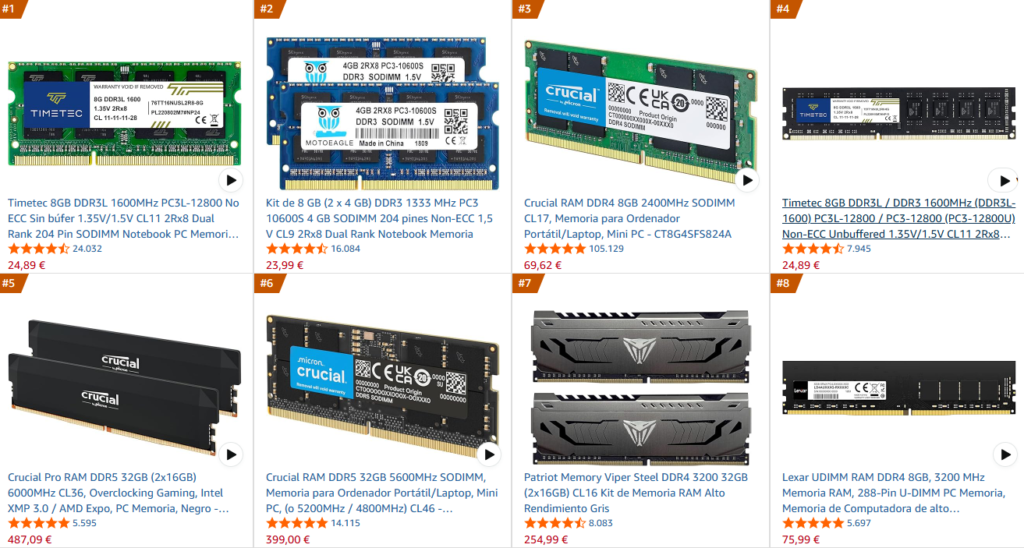View the 105.129 reviews for Crucial DDR4
1024x548 pixels.
click(x=606, y=249)
